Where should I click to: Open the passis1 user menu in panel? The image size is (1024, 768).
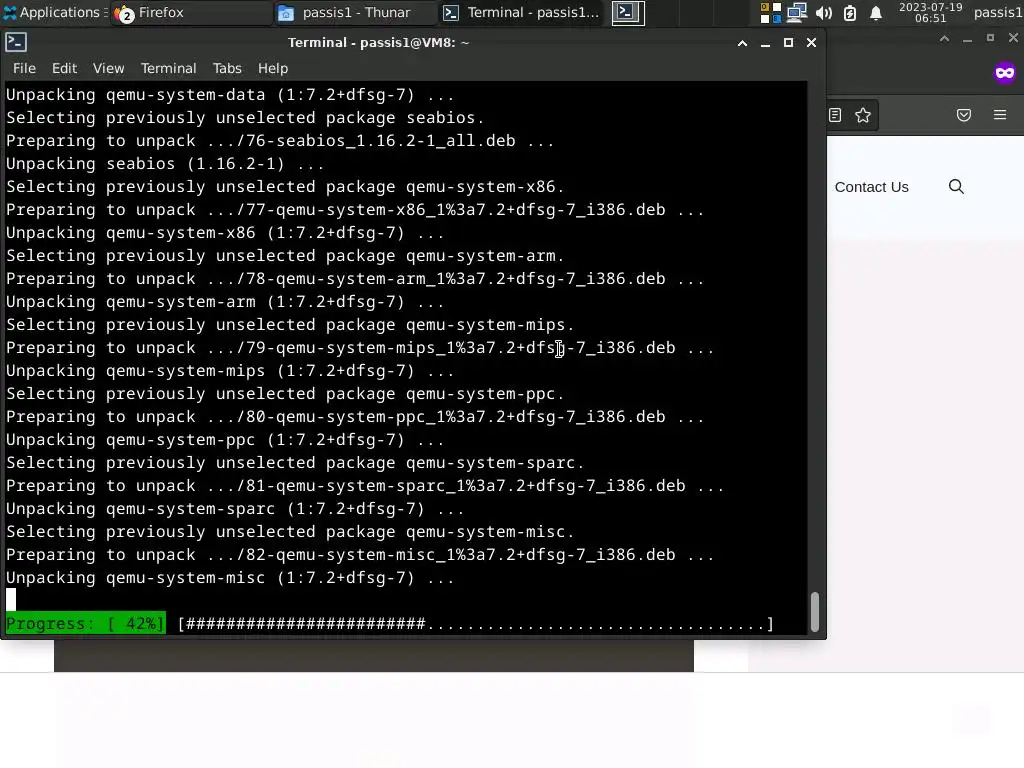998,12
